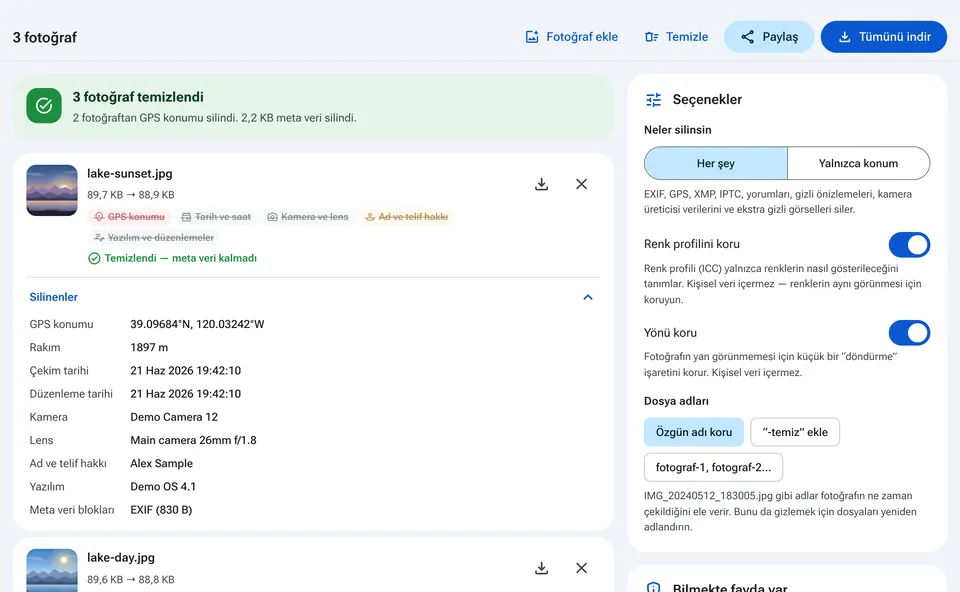Click the Tarih ve saat tag
The image size is (960, 592).
216,217
